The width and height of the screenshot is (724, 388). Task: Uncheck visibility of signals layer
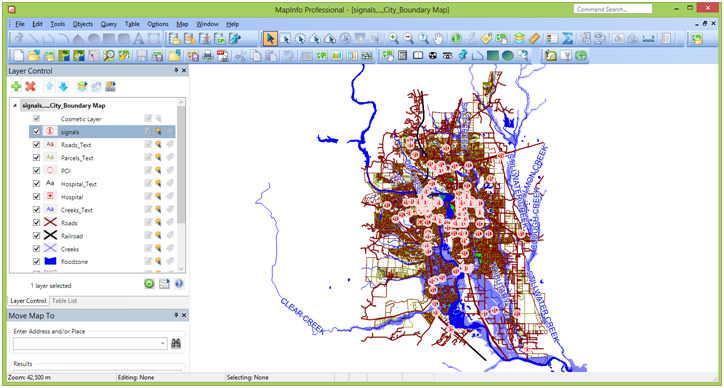(36, 132)
